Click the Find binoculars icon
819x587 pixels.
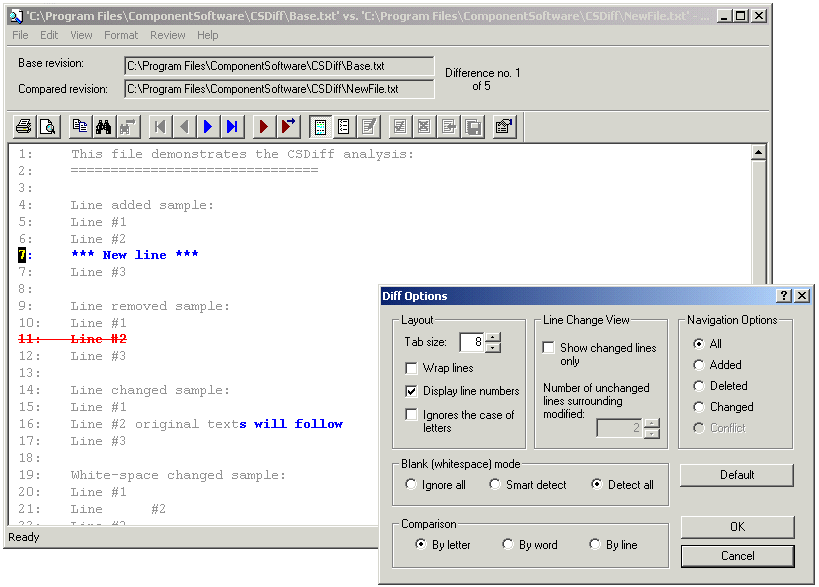(103, 127)
